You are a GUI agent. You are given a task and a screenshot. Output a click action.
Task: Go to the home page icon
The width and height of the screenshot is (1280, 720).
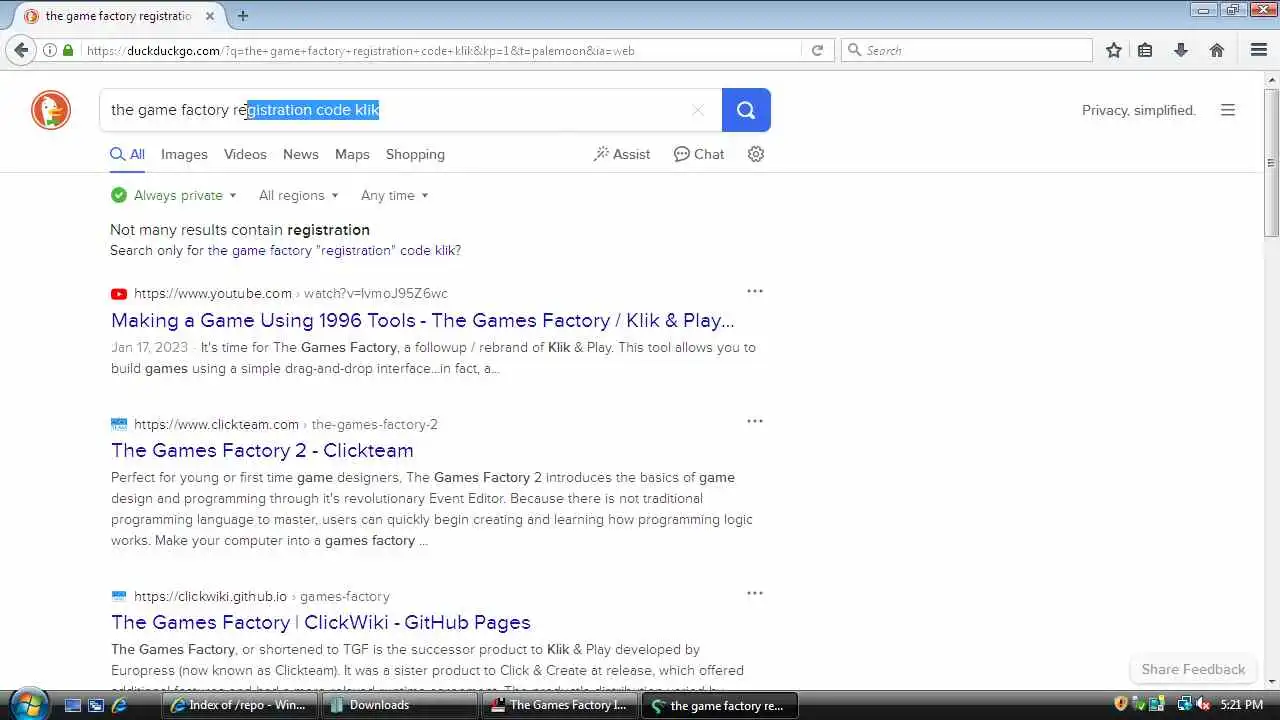click(x=1217, y=50)
